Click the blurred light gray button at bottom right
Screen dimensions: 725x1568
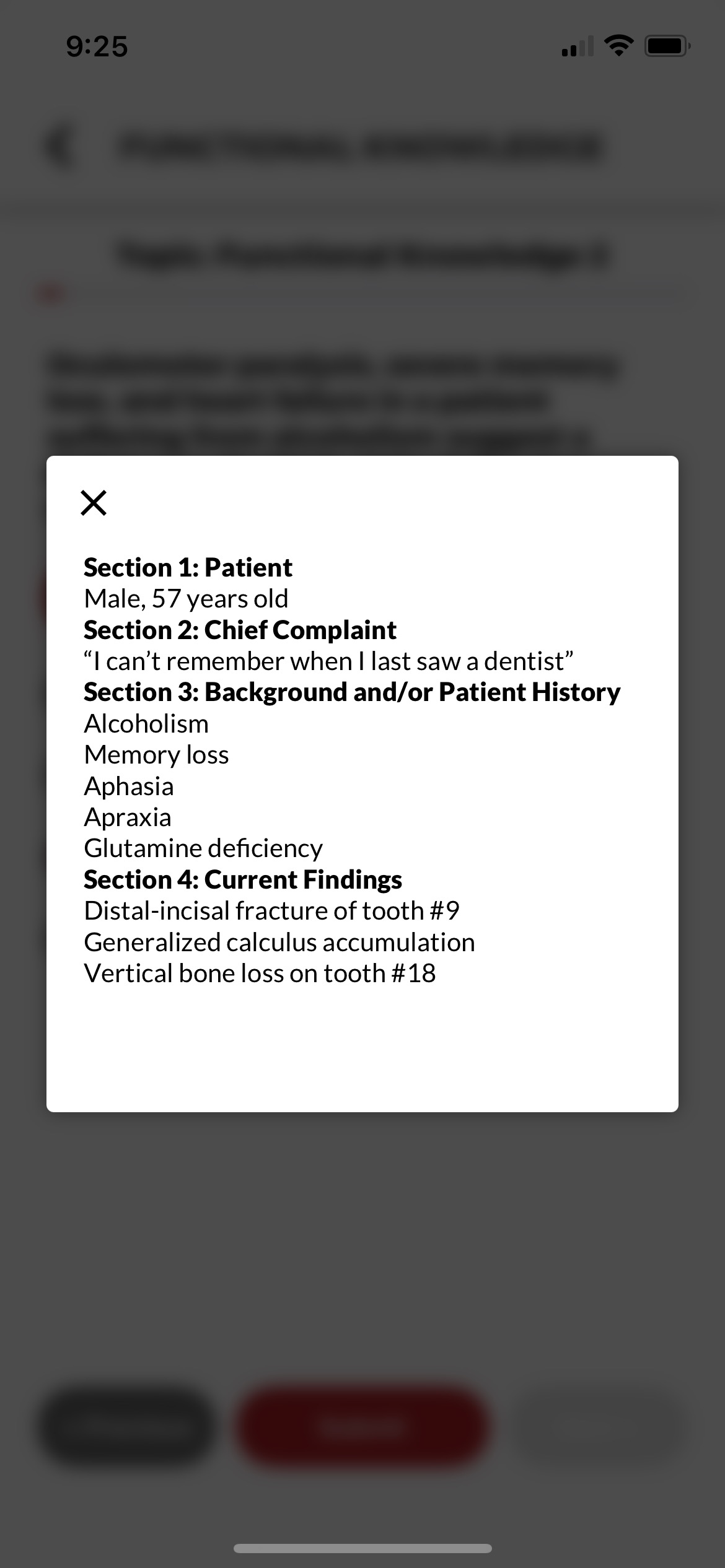point(599,1426)
